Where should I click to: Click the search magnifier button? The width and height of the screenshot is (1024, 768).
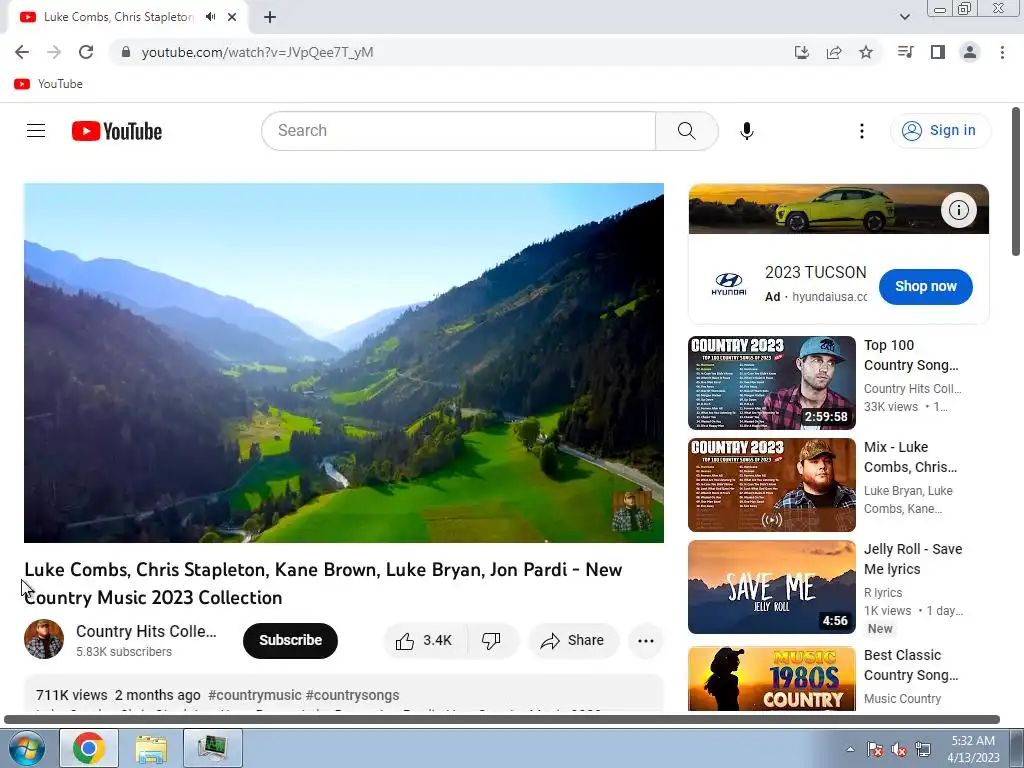coord(686,131)
